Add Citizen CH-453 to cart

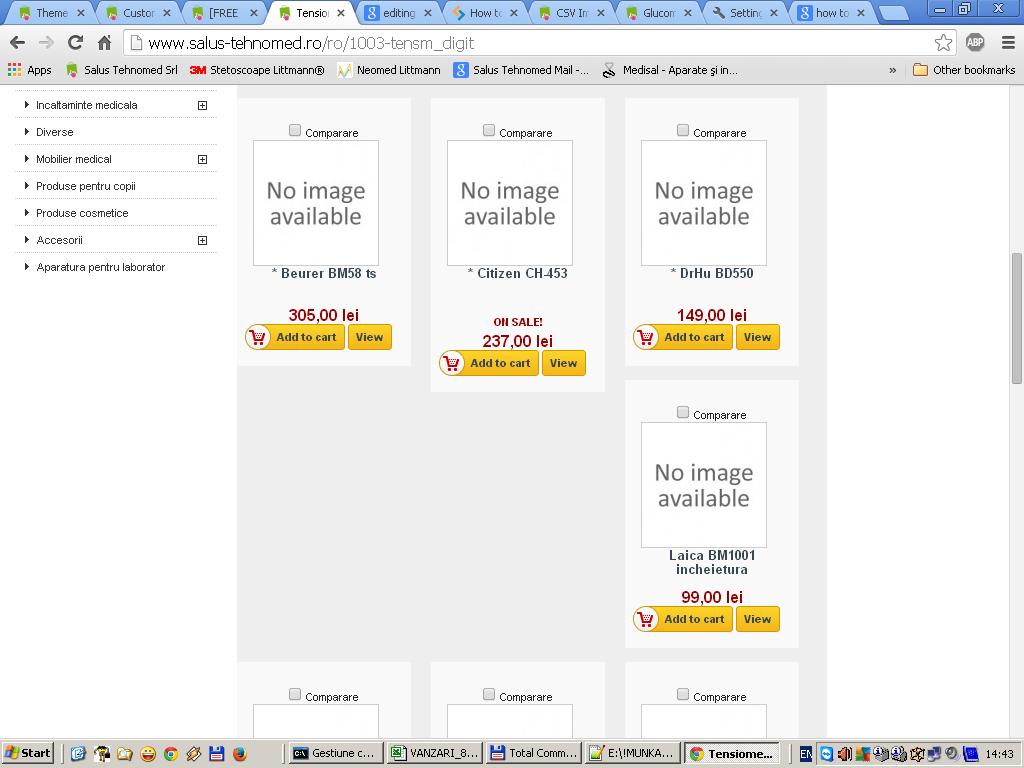click(x=489, y=363)
